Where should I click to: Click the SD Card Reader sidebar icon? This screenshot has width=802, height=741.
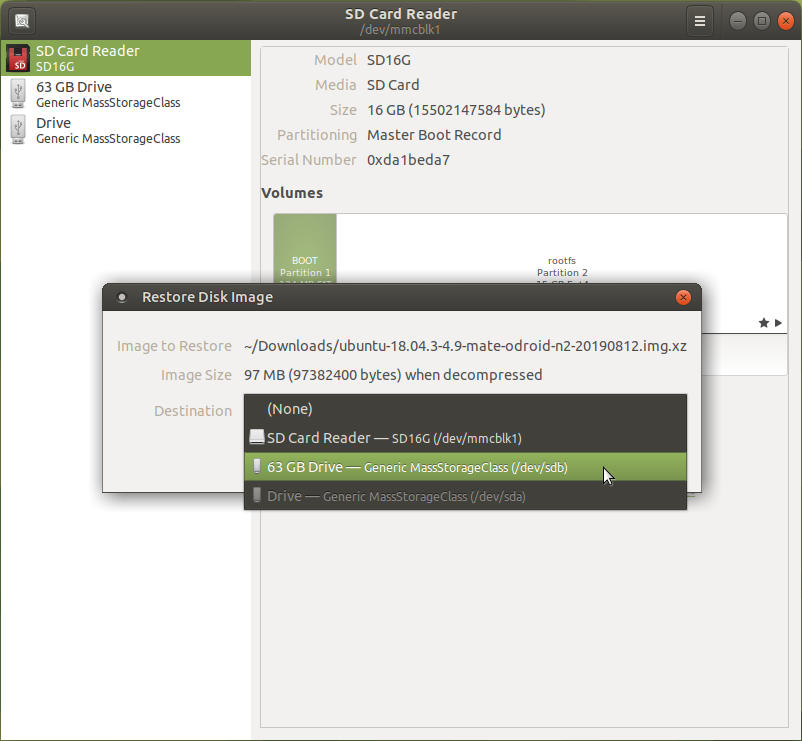18,59
